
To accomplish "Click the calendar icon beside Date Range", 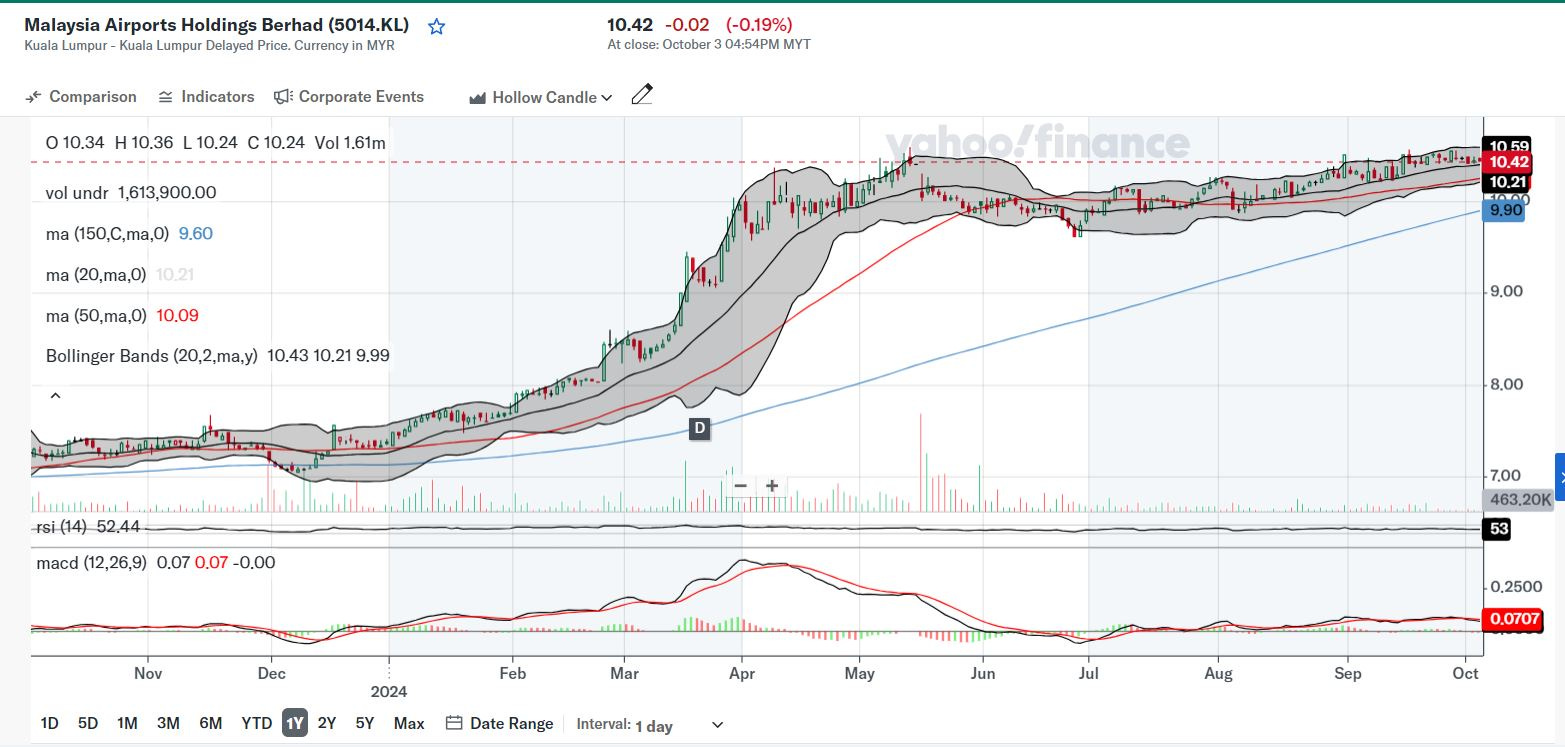I will point(454,723).
